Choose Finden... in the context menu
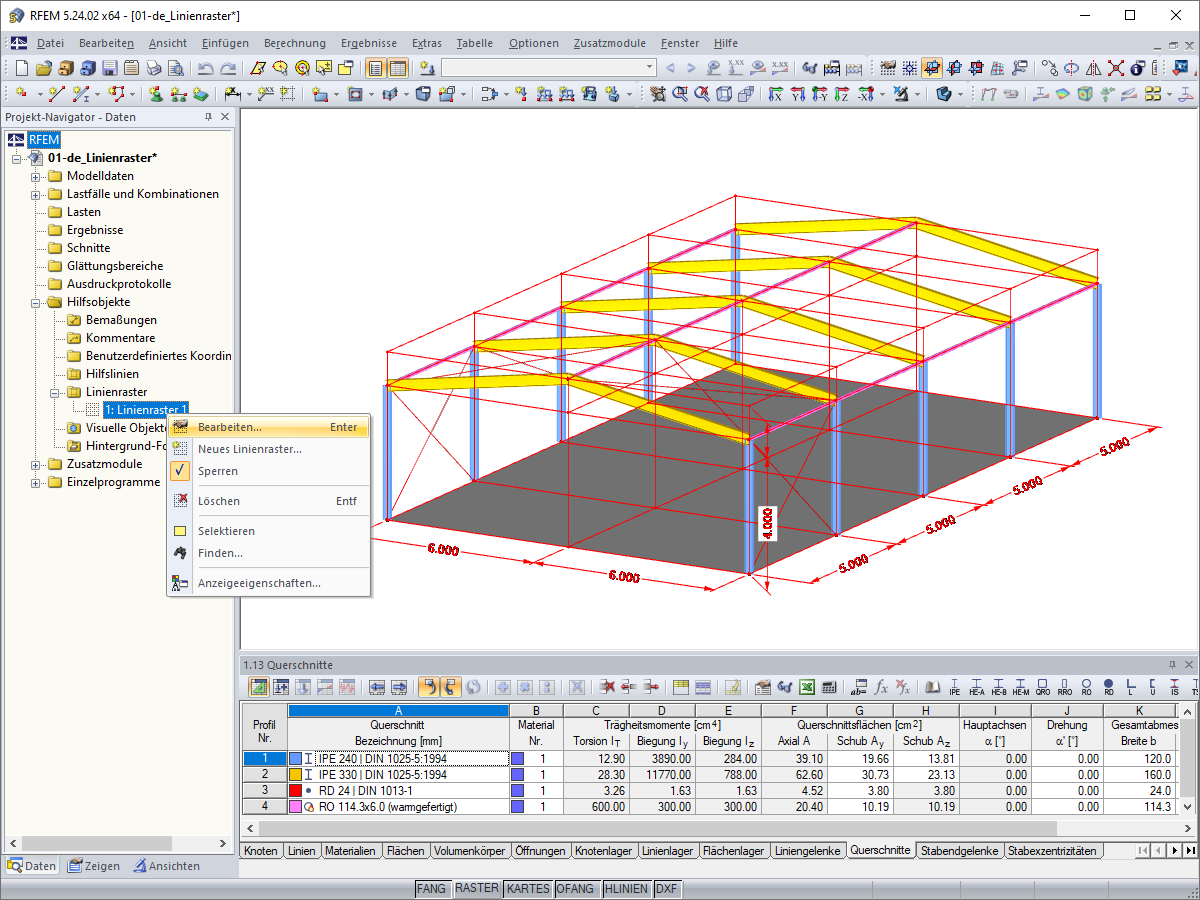 269,553
